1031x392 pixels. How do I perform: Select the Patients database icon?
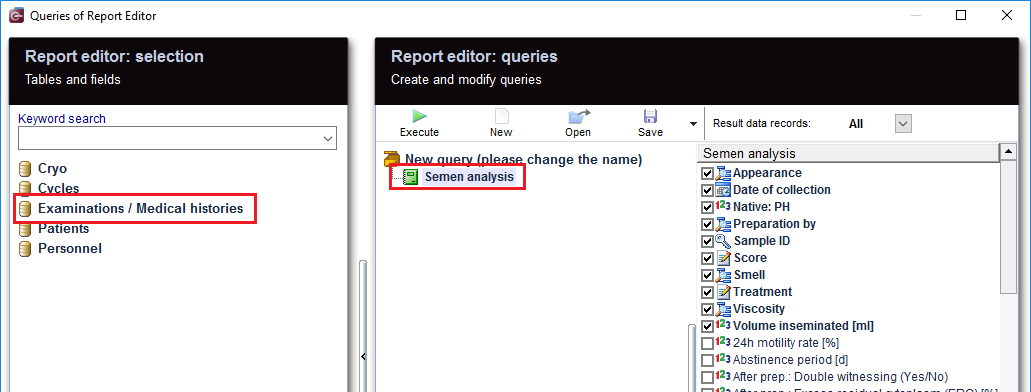[25, 230]
